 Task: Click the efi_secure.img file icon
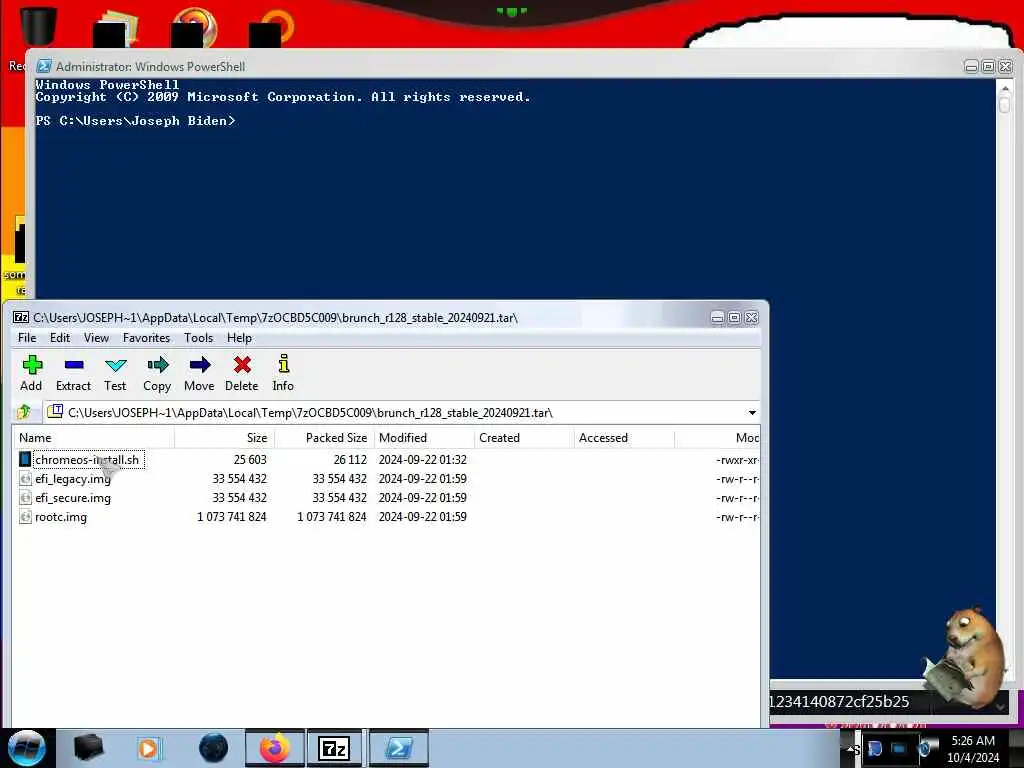coord(25,498)
